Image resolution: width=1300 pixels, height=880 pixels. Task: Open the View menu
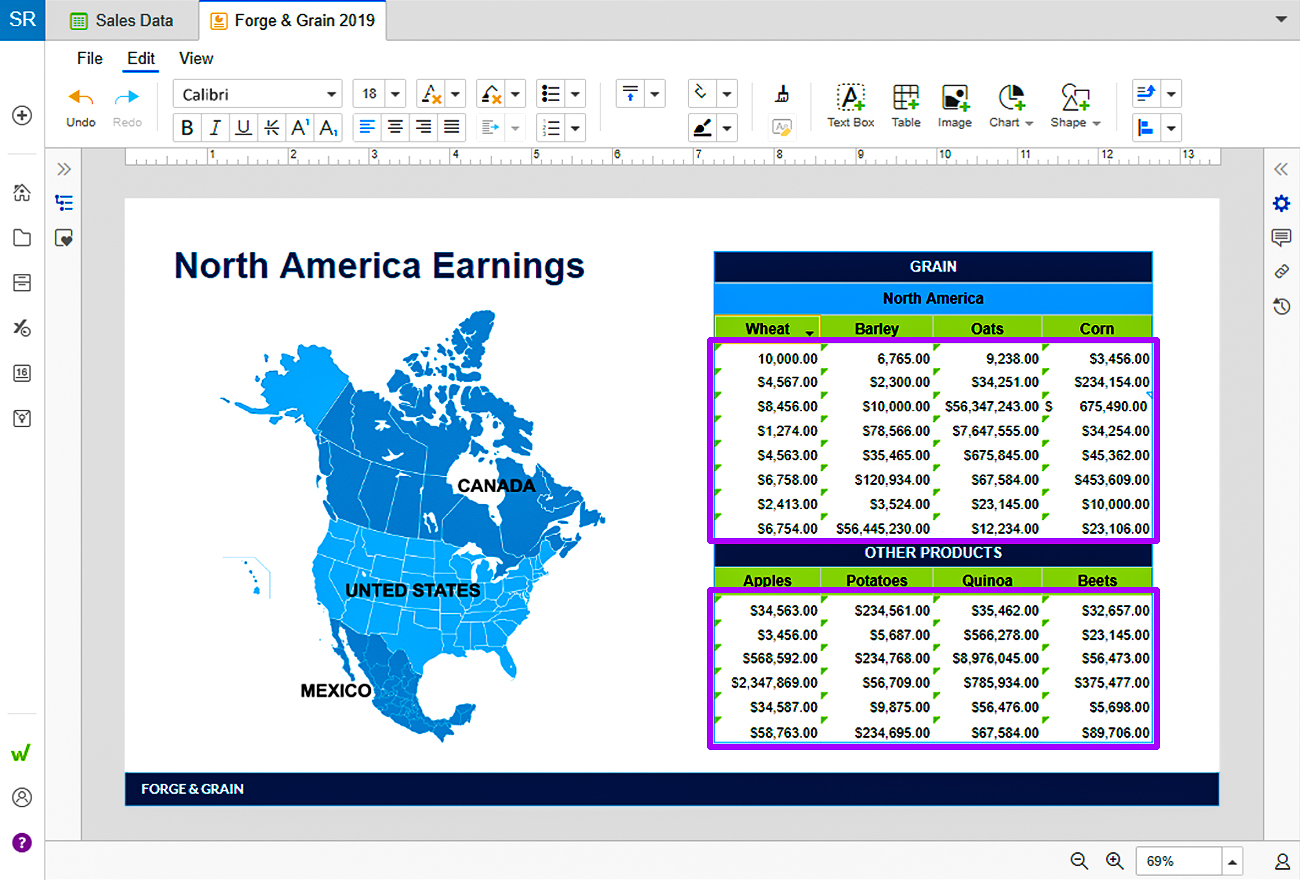pyautogui.click(x=196, y=58)
